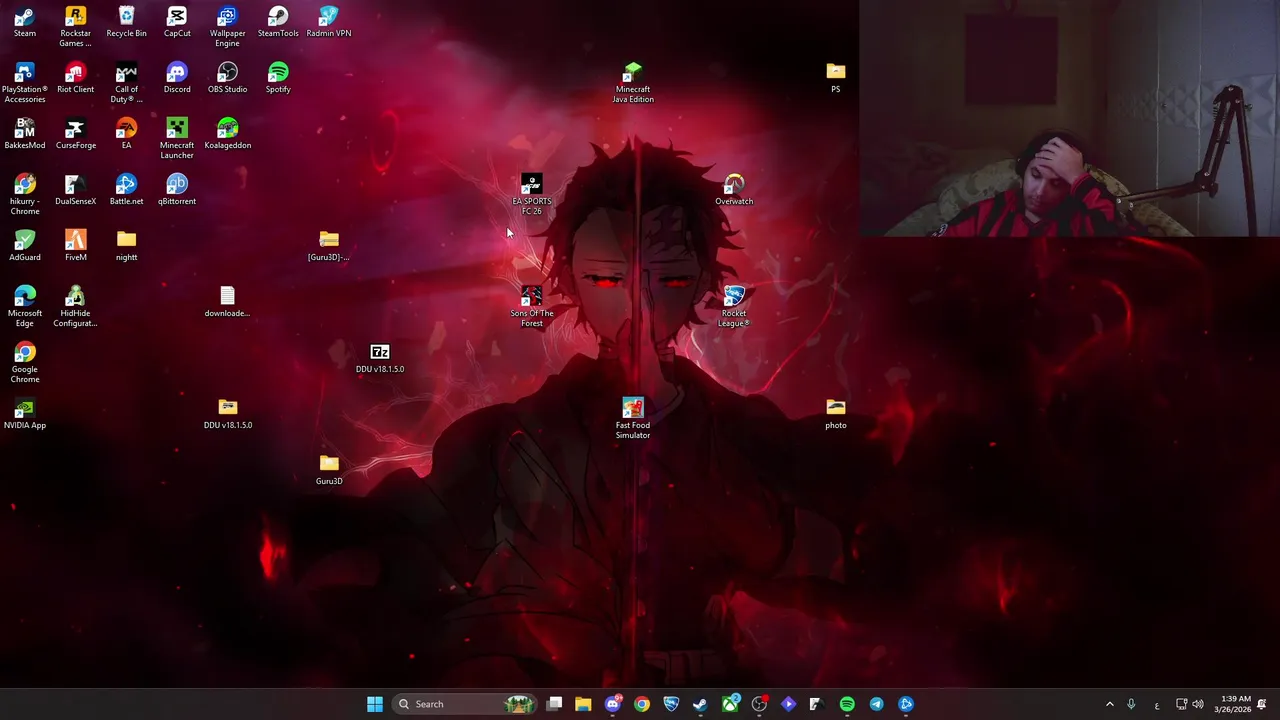Open the volume speaker control

[1198, 704]
